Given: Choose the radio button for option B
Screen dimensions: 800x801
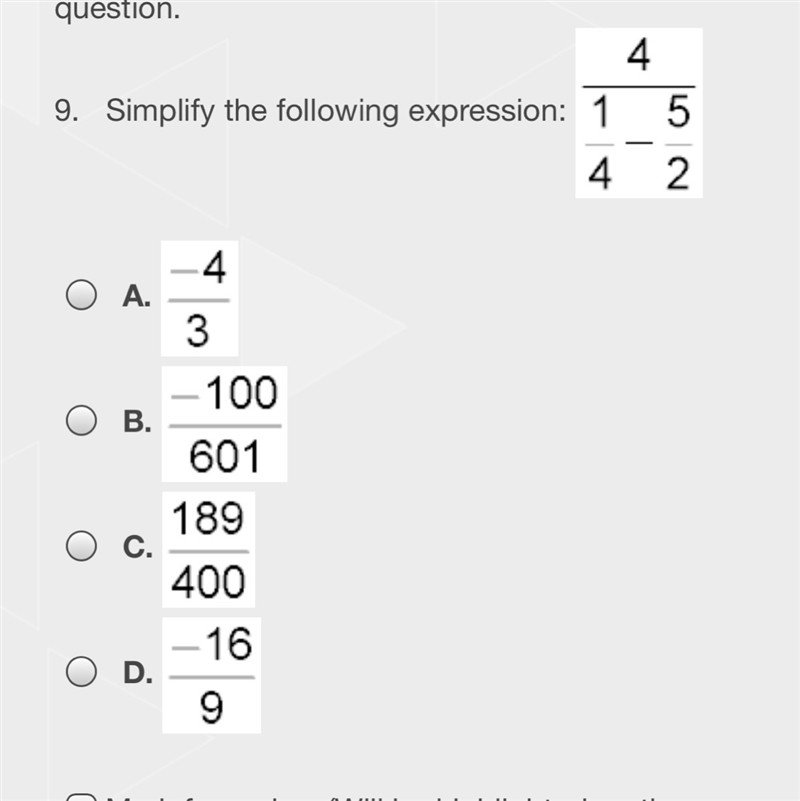Looking at the screenshot, I should (81, 420).
